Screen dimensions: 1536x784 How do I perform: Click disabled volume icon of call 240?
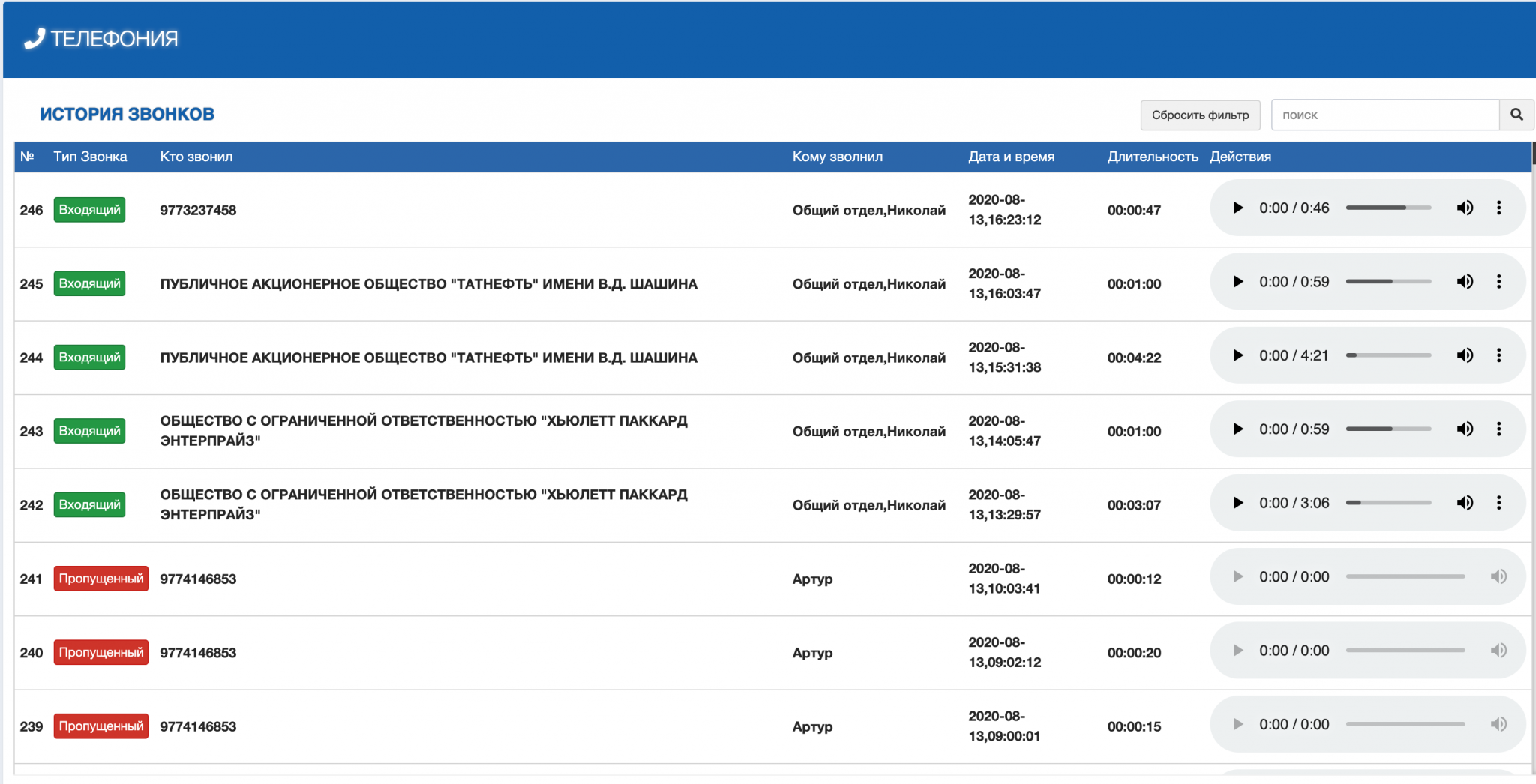click(x=1498, y=650)
